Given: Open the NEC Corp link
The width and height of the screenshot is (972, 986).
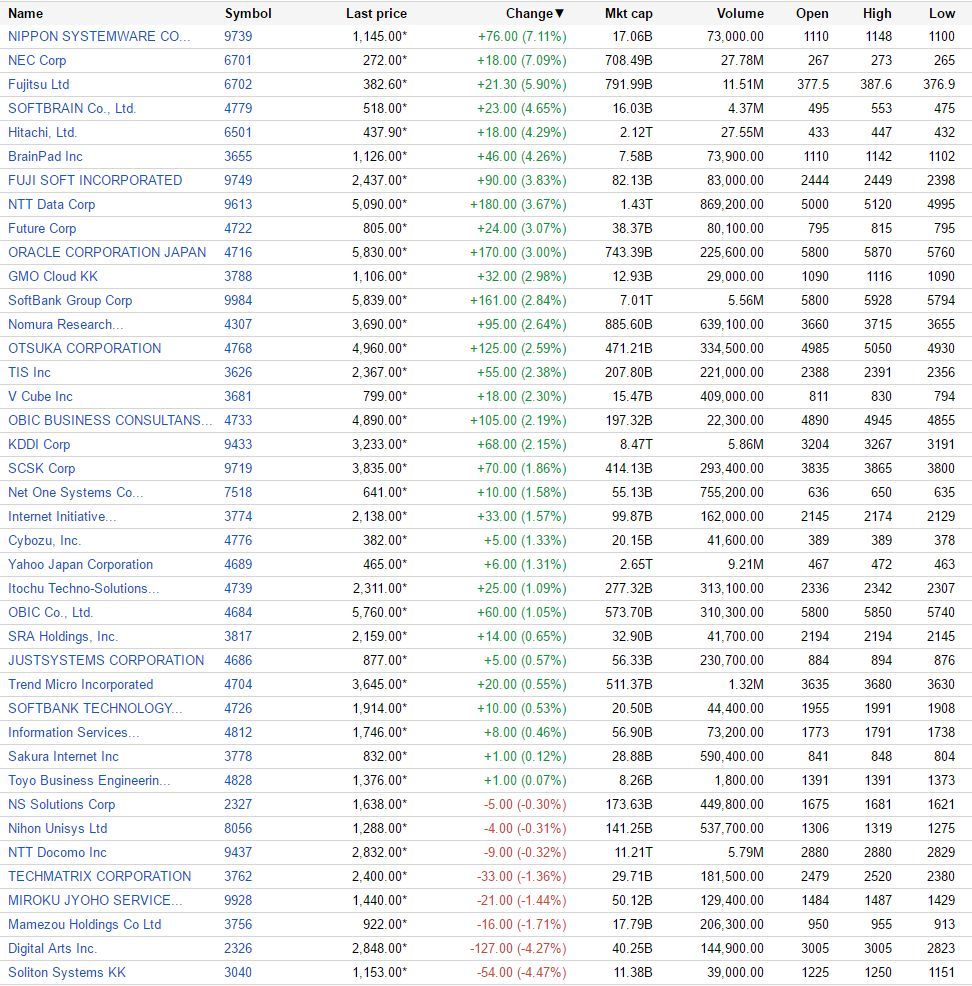Looking at the screenshot, I should pyautogui.click(x=36, y=60).
